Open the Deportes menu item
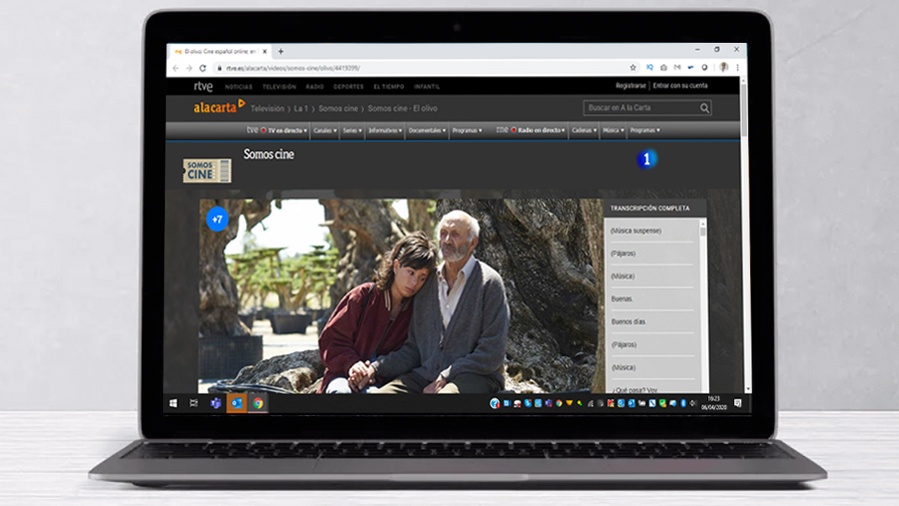 tap(349, 87)
